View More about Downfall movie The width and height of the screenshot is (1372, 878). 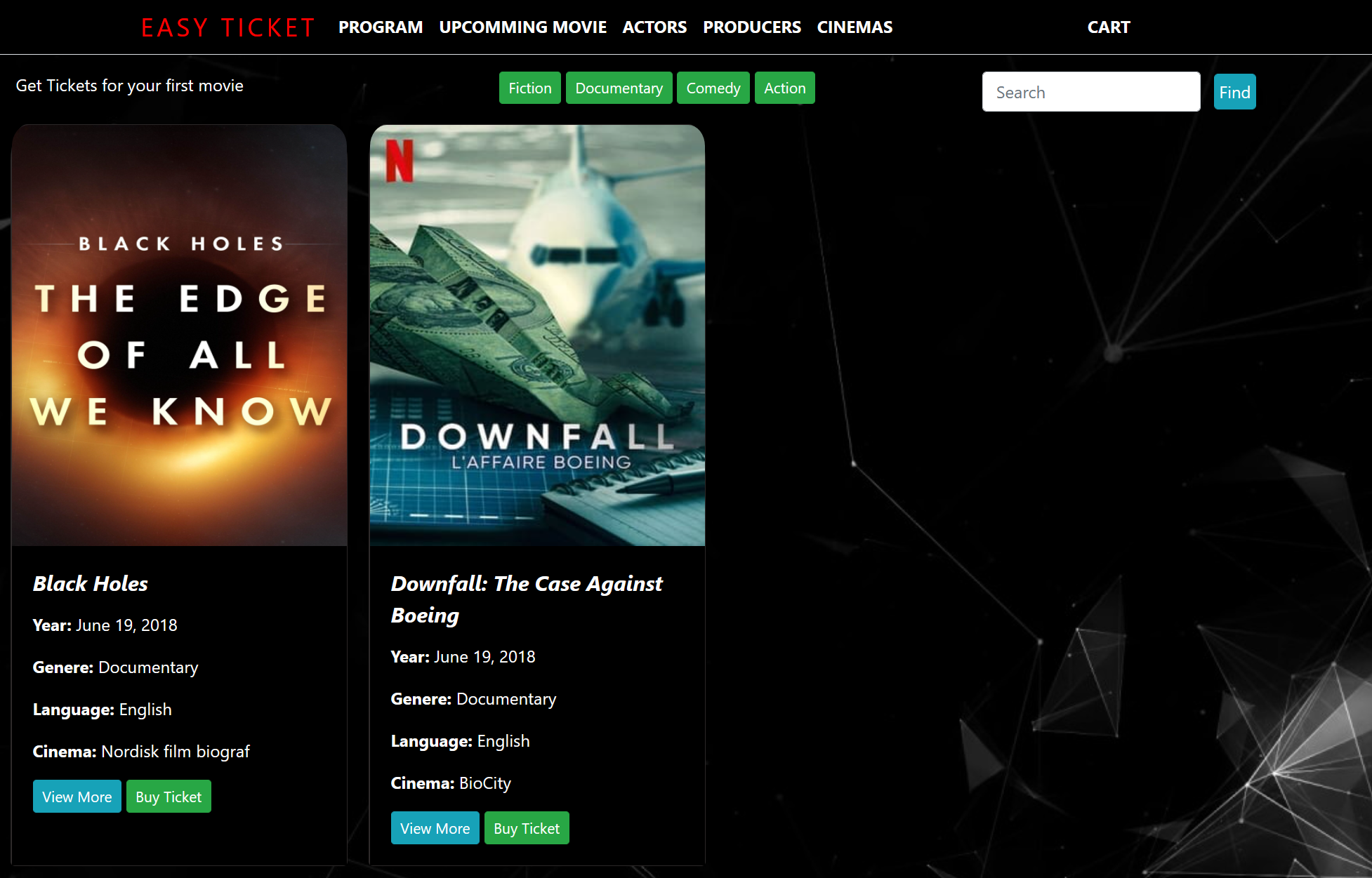[x=435, y=828]
